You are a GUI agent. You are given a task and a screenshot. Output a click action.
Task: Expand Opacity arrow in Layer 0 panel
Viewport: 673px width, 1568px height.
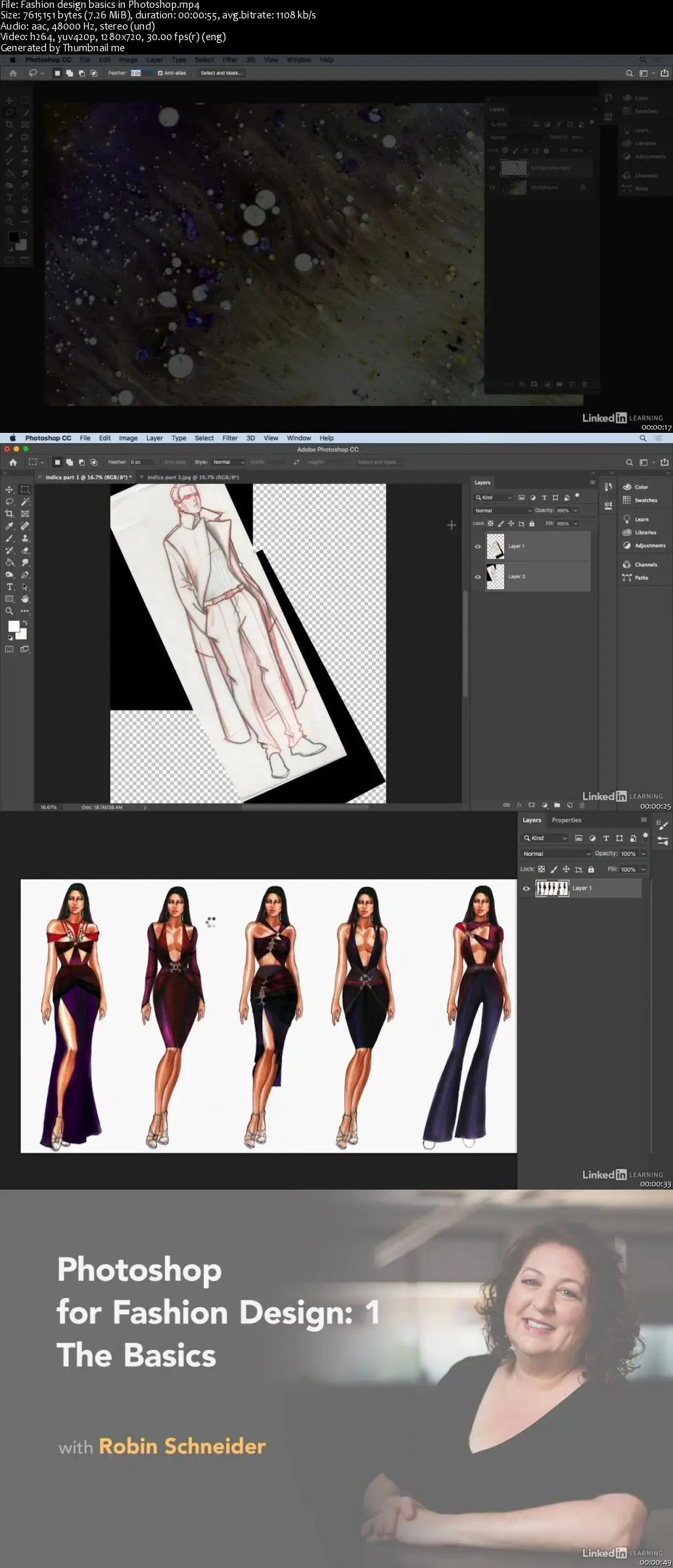click(x=576, y=510)
